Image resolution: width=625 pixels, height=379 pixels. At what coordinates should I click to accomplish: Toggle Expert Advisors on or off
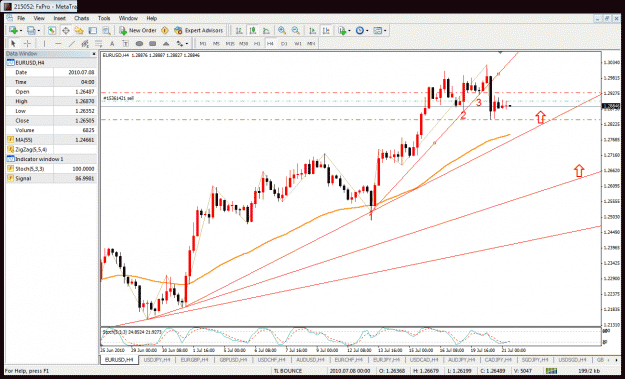click(199, 30)
